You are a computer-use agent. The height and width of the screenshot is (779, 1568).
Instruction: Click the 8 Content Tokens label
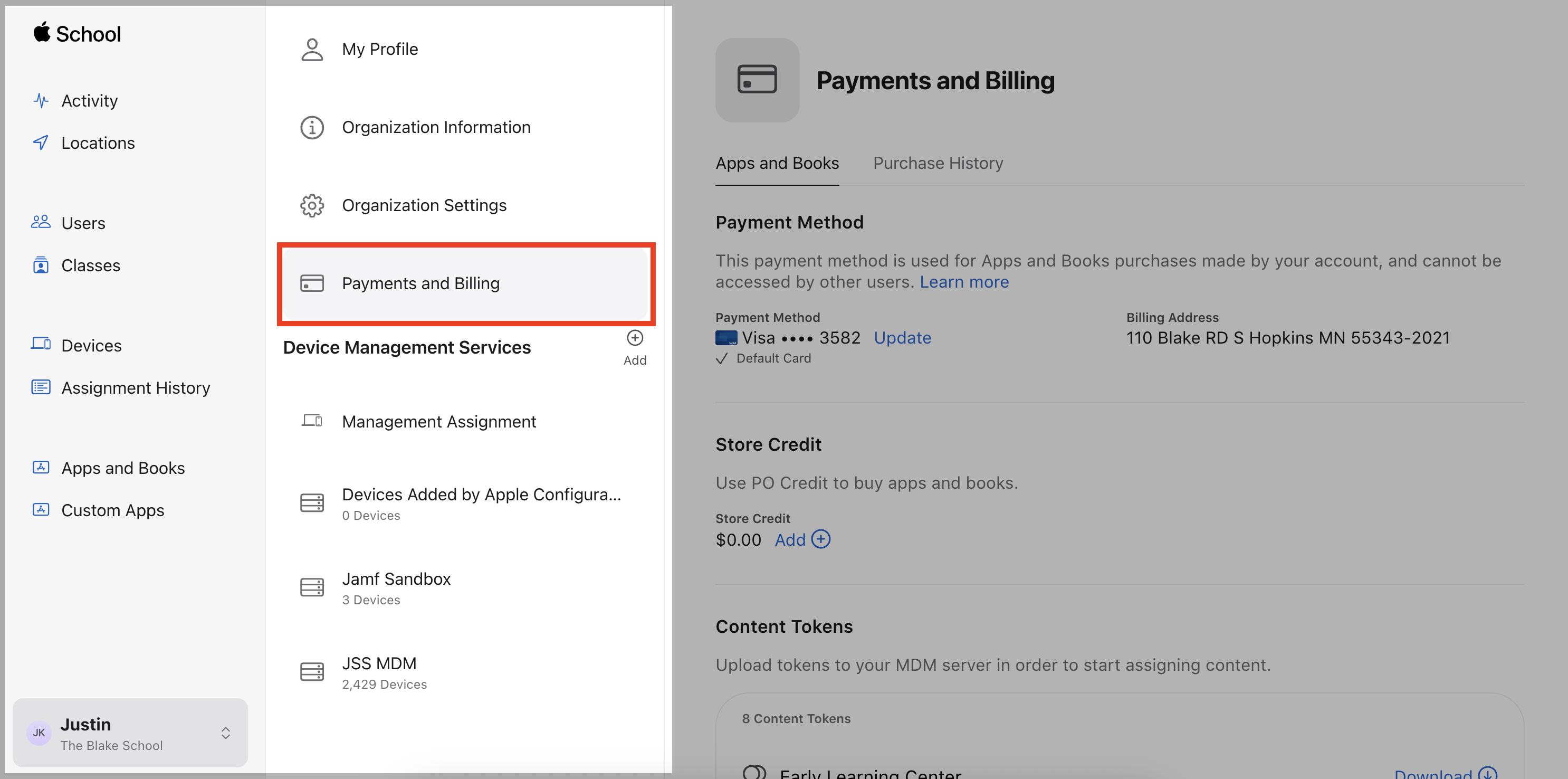796,718
